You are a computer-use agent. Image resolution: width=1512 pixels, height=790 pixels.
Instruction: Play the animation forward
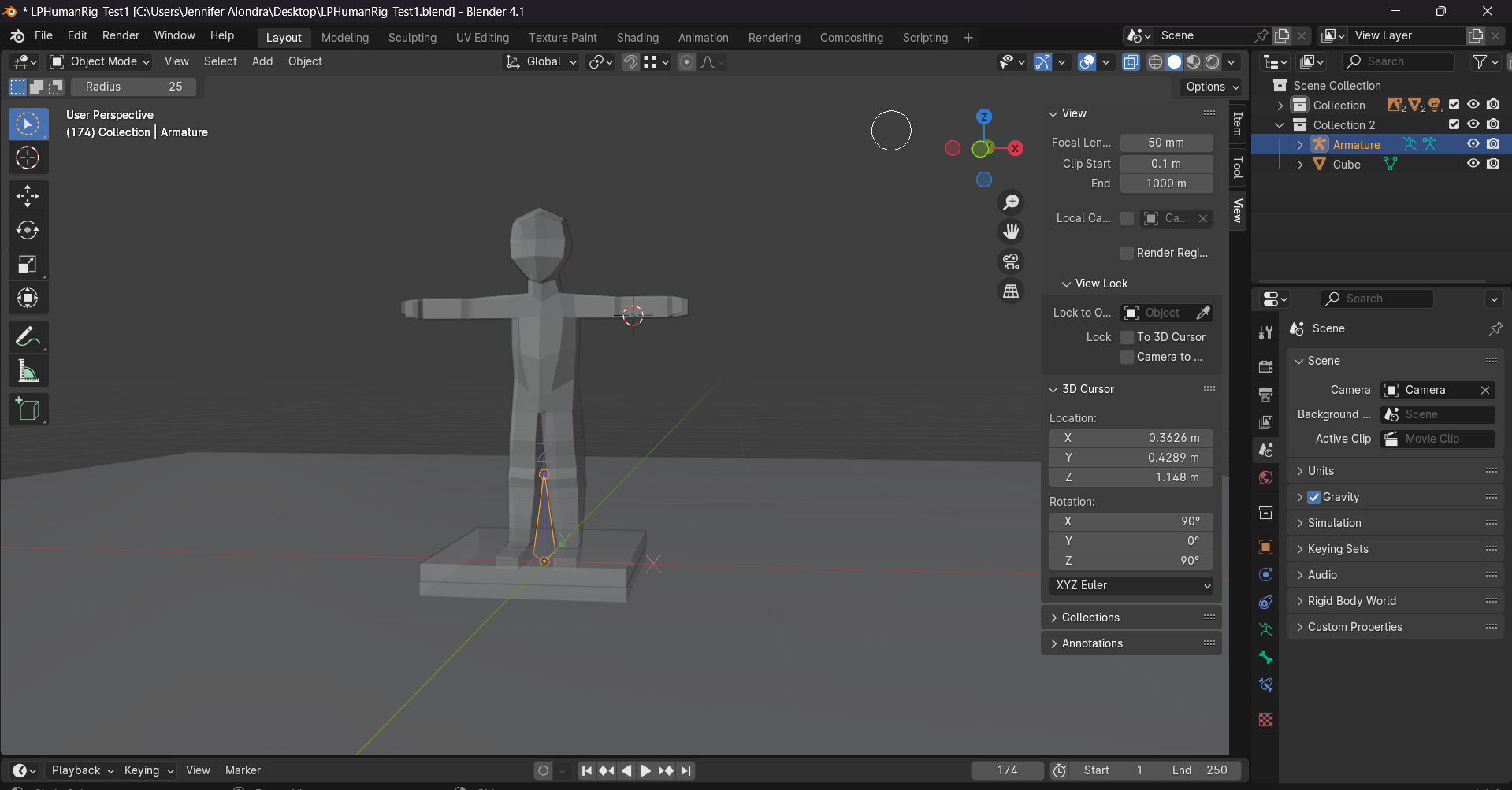(645, 770)
